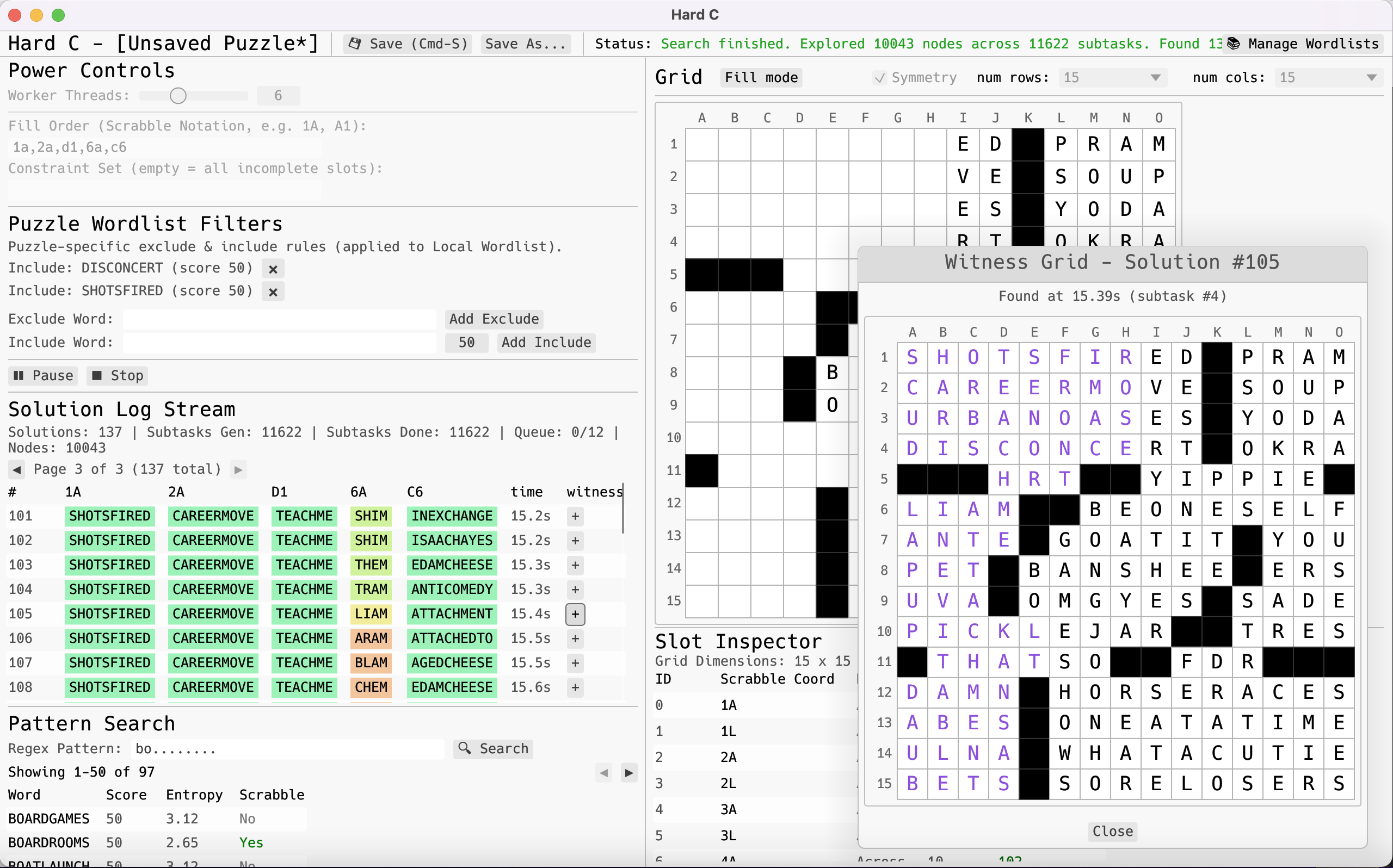
Task: Click the Worker Threads value field
Action: coord(278,96)
